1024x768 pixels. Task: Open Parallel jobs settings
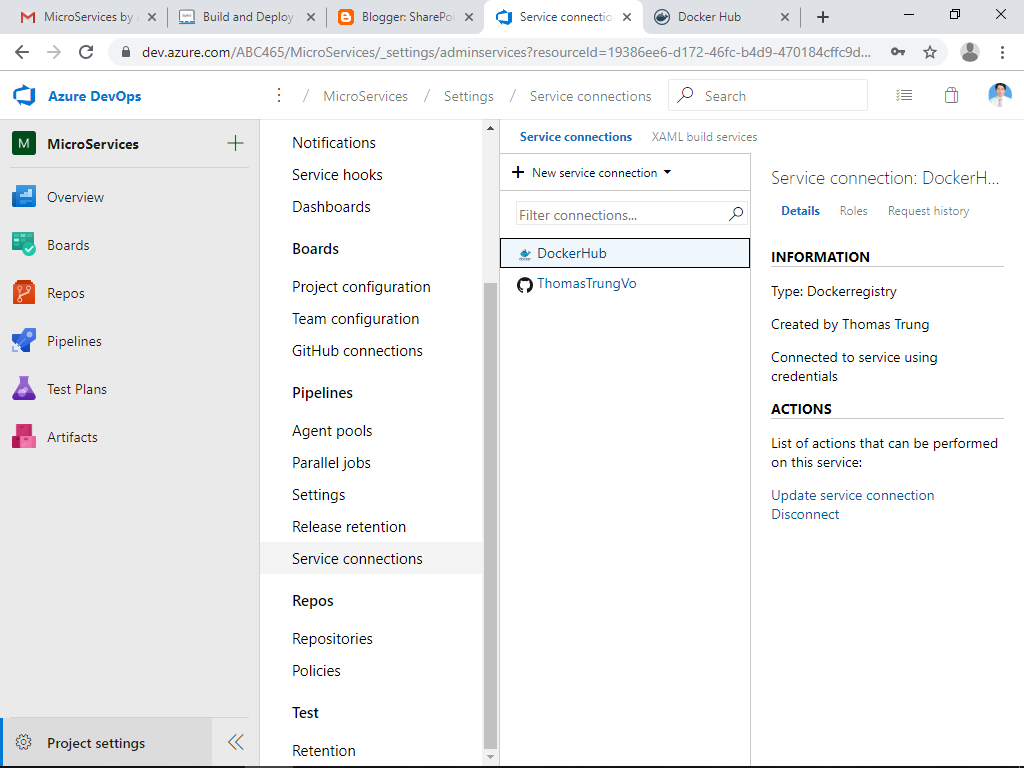pos(331,462)
